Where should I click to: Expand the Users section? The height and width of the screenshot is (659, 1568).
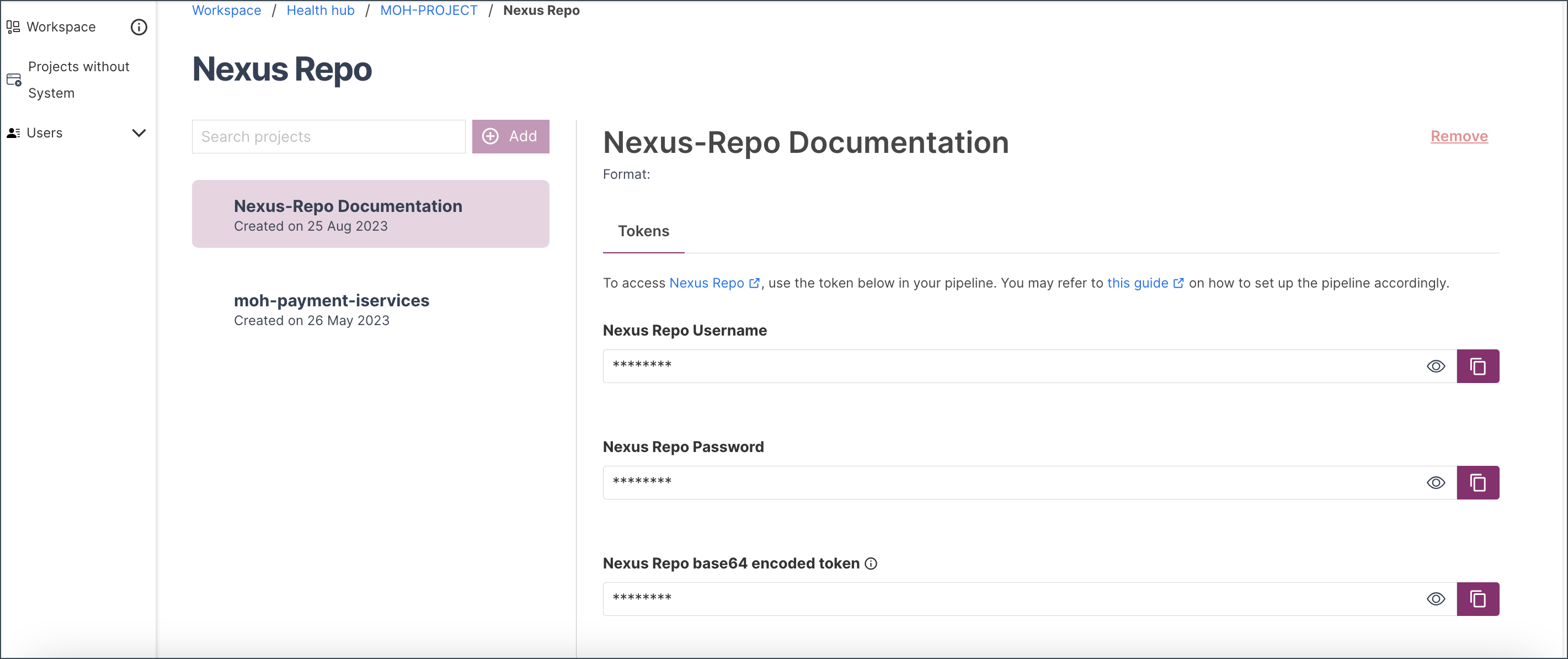click(x=140, y=133)
